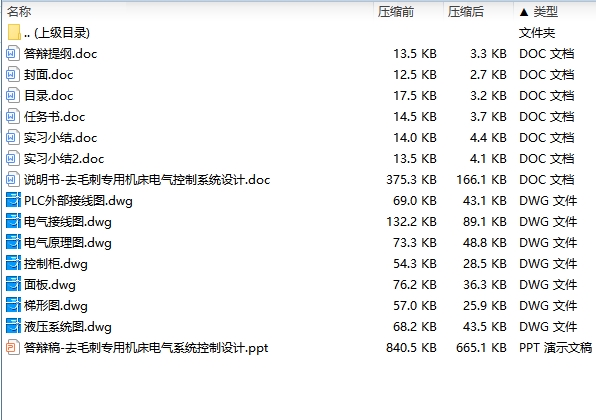This screenshot has width=596, height=420.
Task: Click the Word icon beside 封面.doc
Action: pos(12,74)
